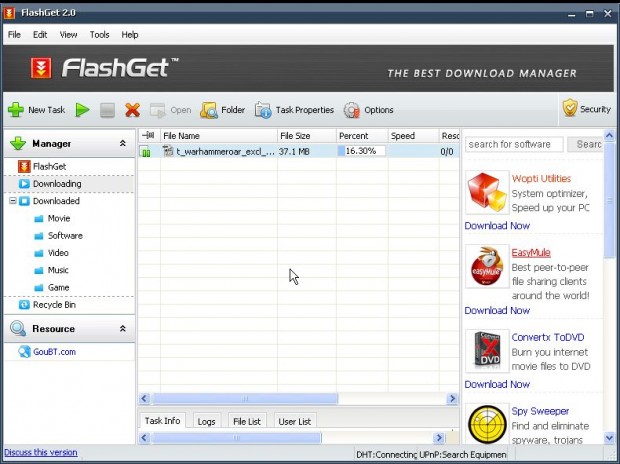Click the easyMule logo thumbnail
This screenshot has height=464, width=620.
[487, 266]
